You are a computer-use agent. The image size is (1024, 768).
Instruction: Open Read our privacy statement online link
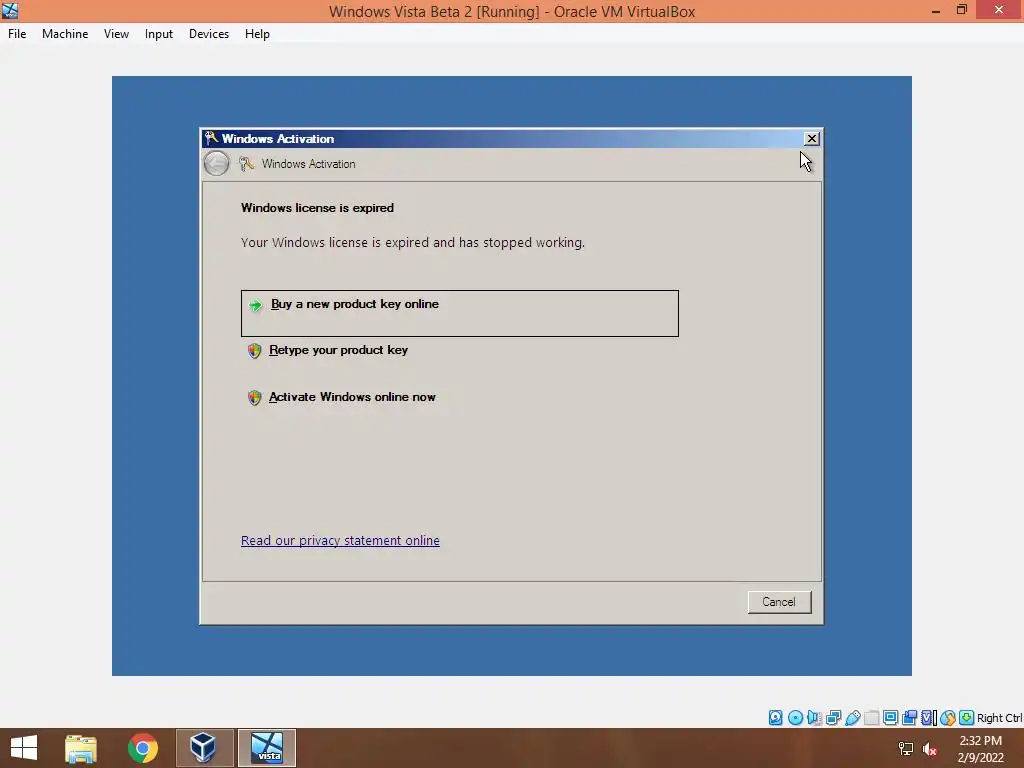tap(340, 541)
